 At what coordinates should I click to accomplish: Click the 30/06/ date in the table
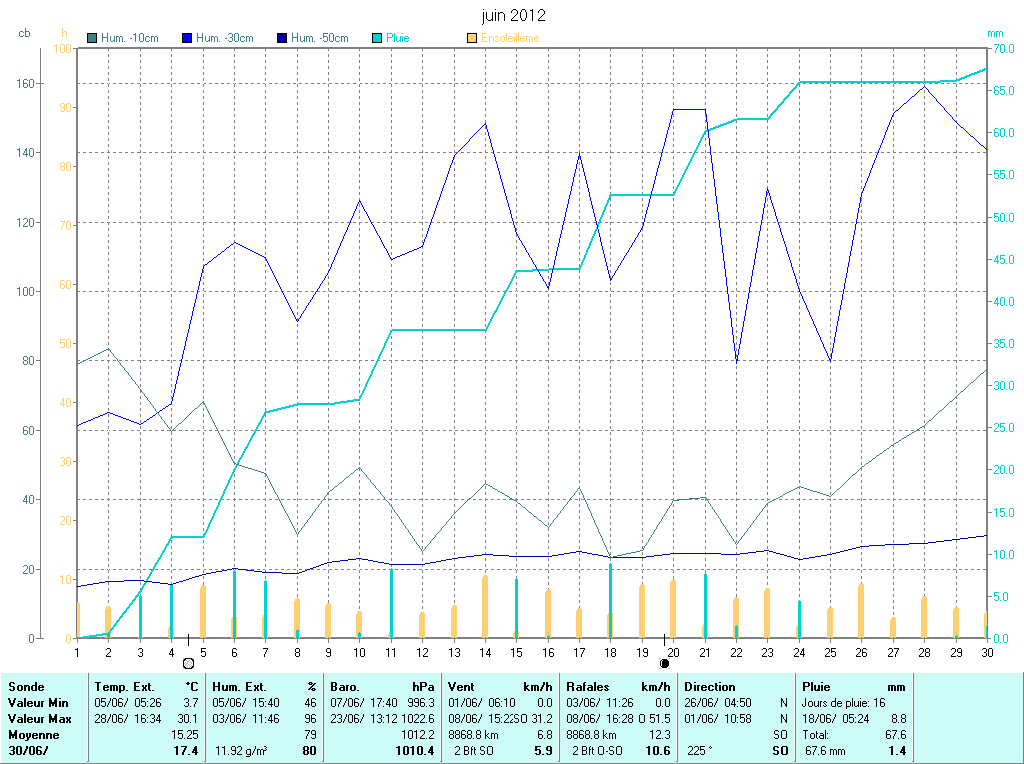tap(29, 750)
